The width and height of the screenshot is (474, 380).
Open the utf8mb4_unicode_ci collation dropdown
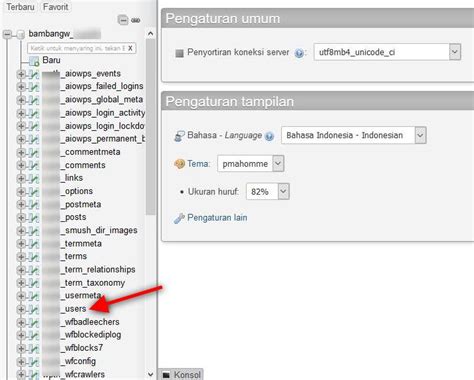pyautogui.click(x=387, y=52)
